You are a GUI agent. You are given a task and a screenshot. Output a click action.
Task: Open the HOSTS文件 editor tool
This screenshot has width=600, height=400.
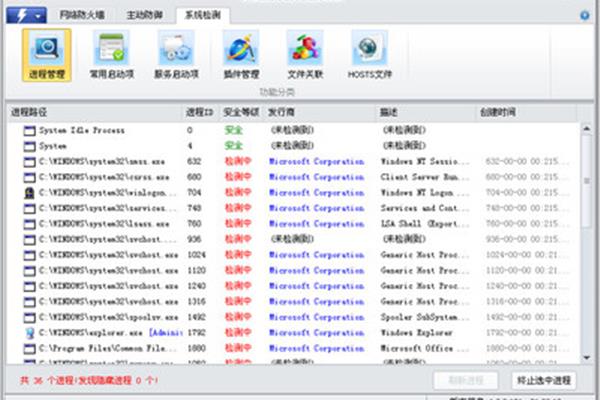click(370, 55)
